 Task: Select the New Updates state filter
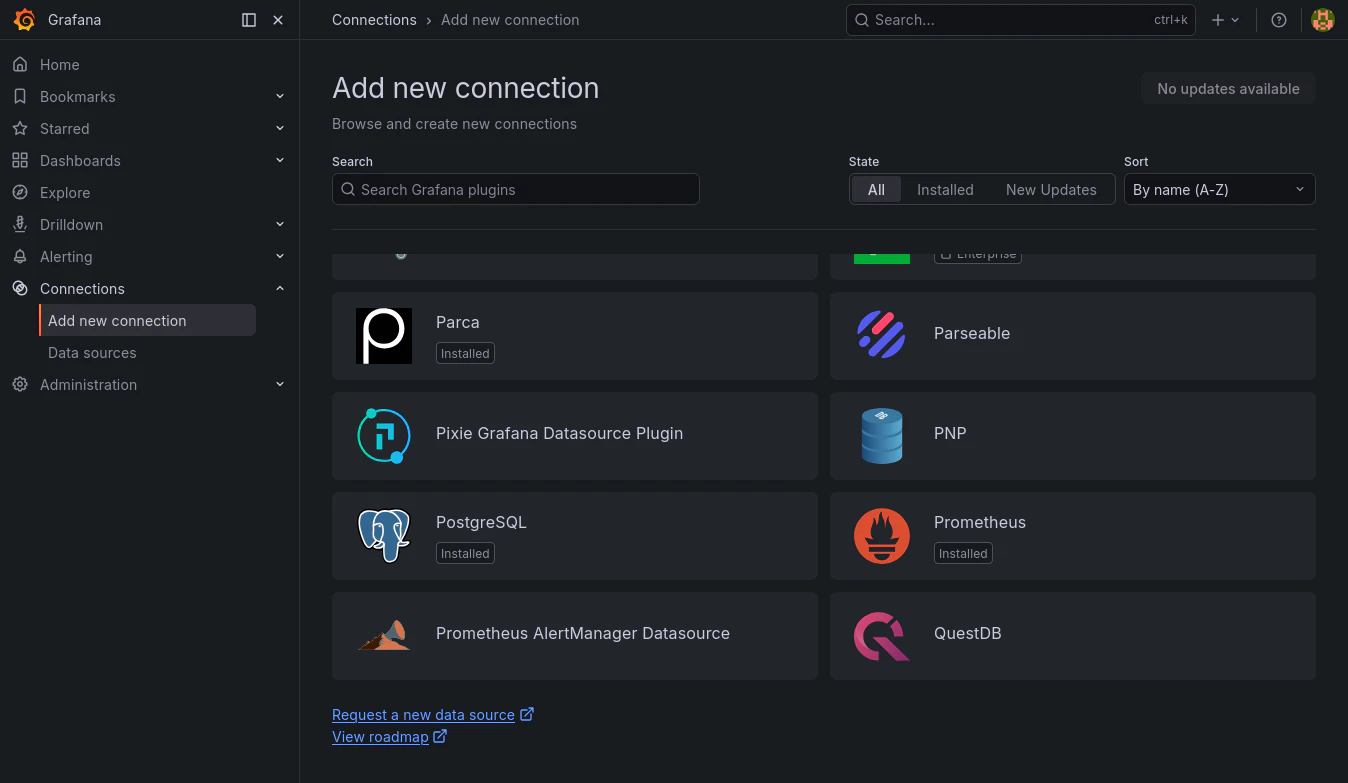tap(1051, 190)
